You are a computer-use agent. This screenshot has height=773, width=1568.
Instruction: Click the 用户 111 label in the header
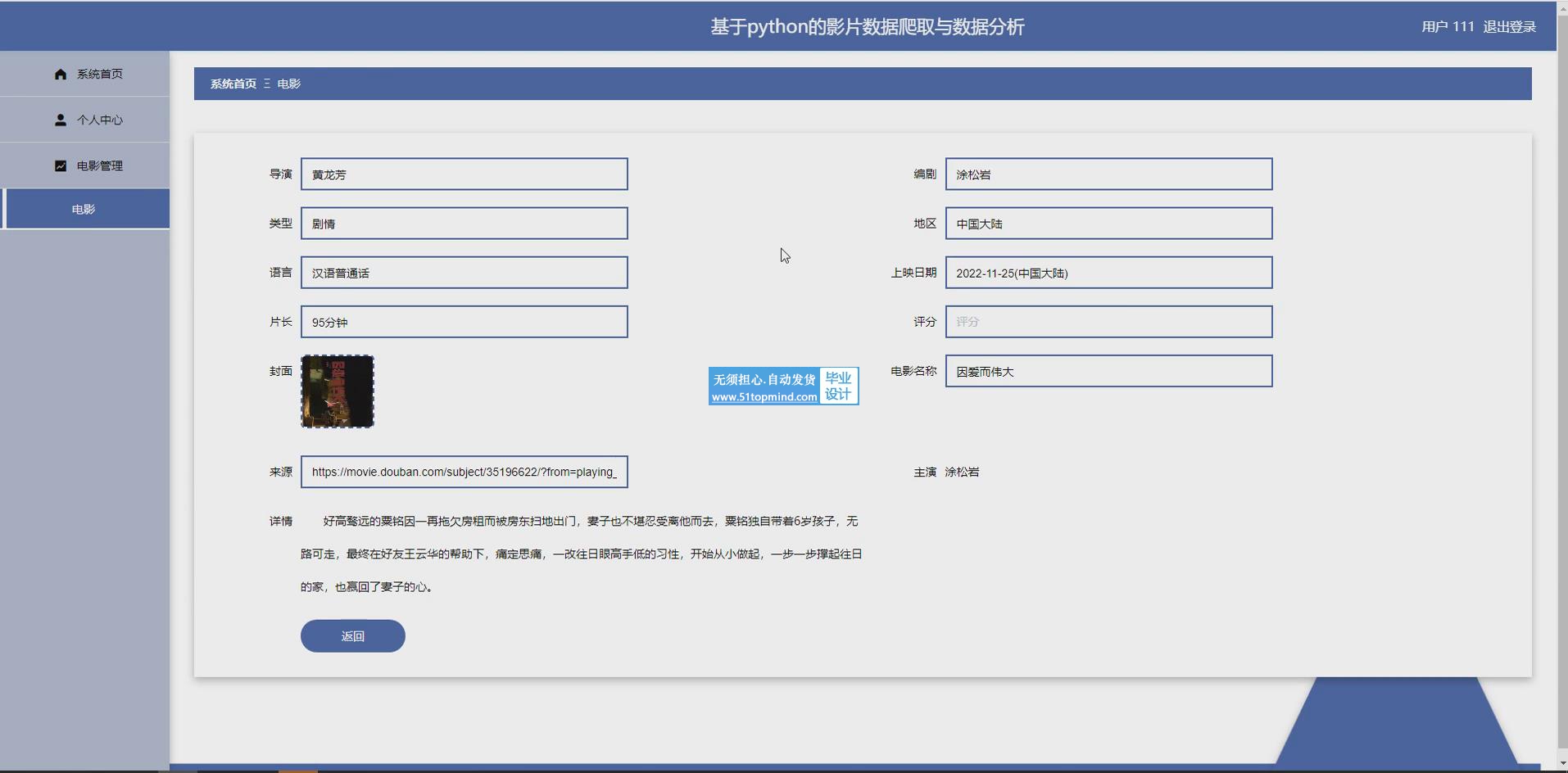(1448, 26)
